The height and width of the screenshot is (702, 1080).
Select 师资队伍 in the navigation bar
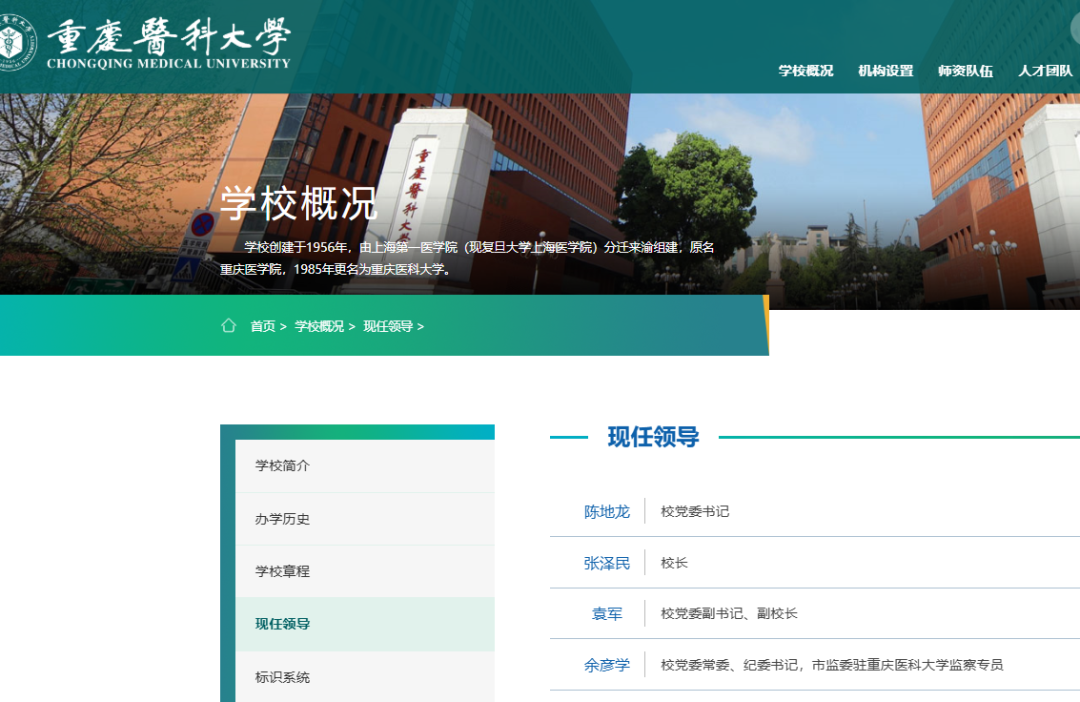tap(966, 71)
